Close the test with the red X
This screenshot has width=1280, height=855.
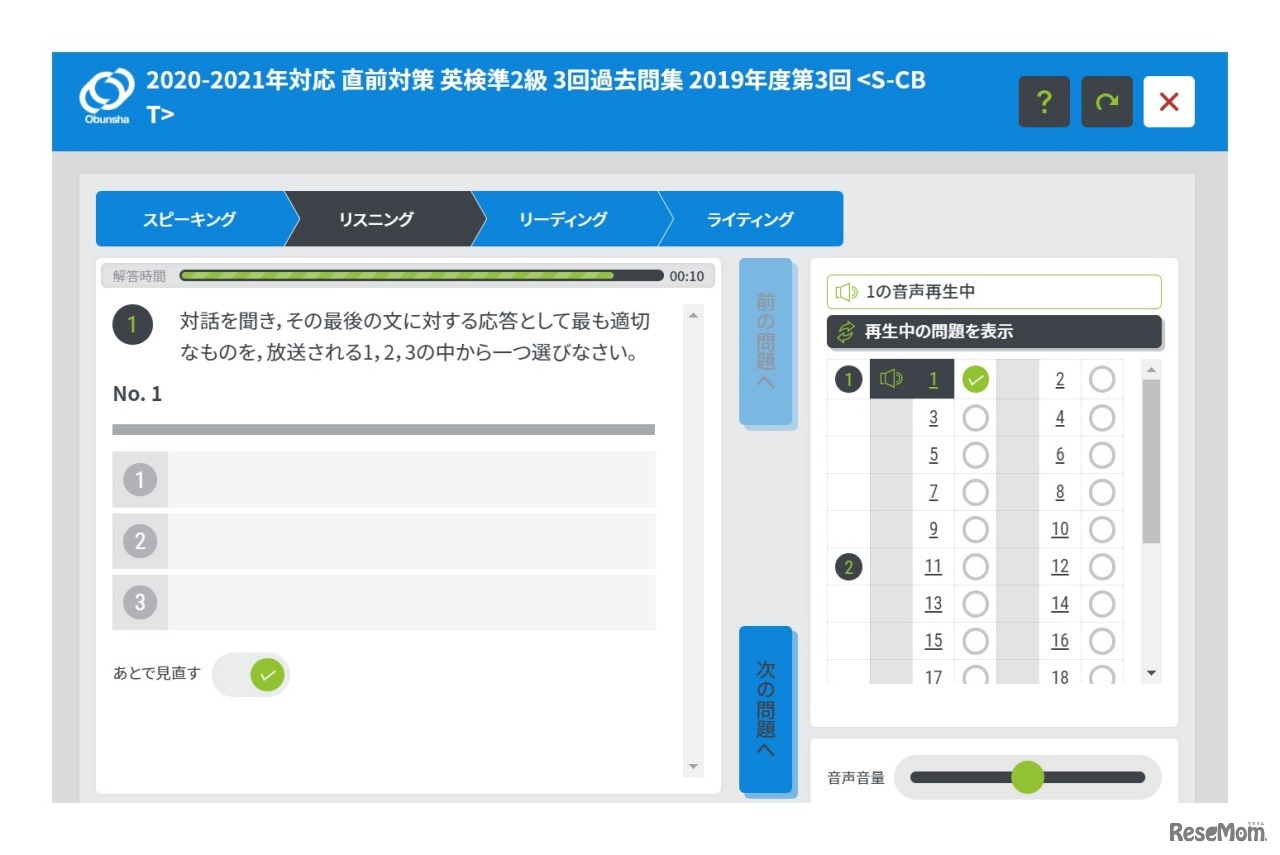pos(1169,102)
